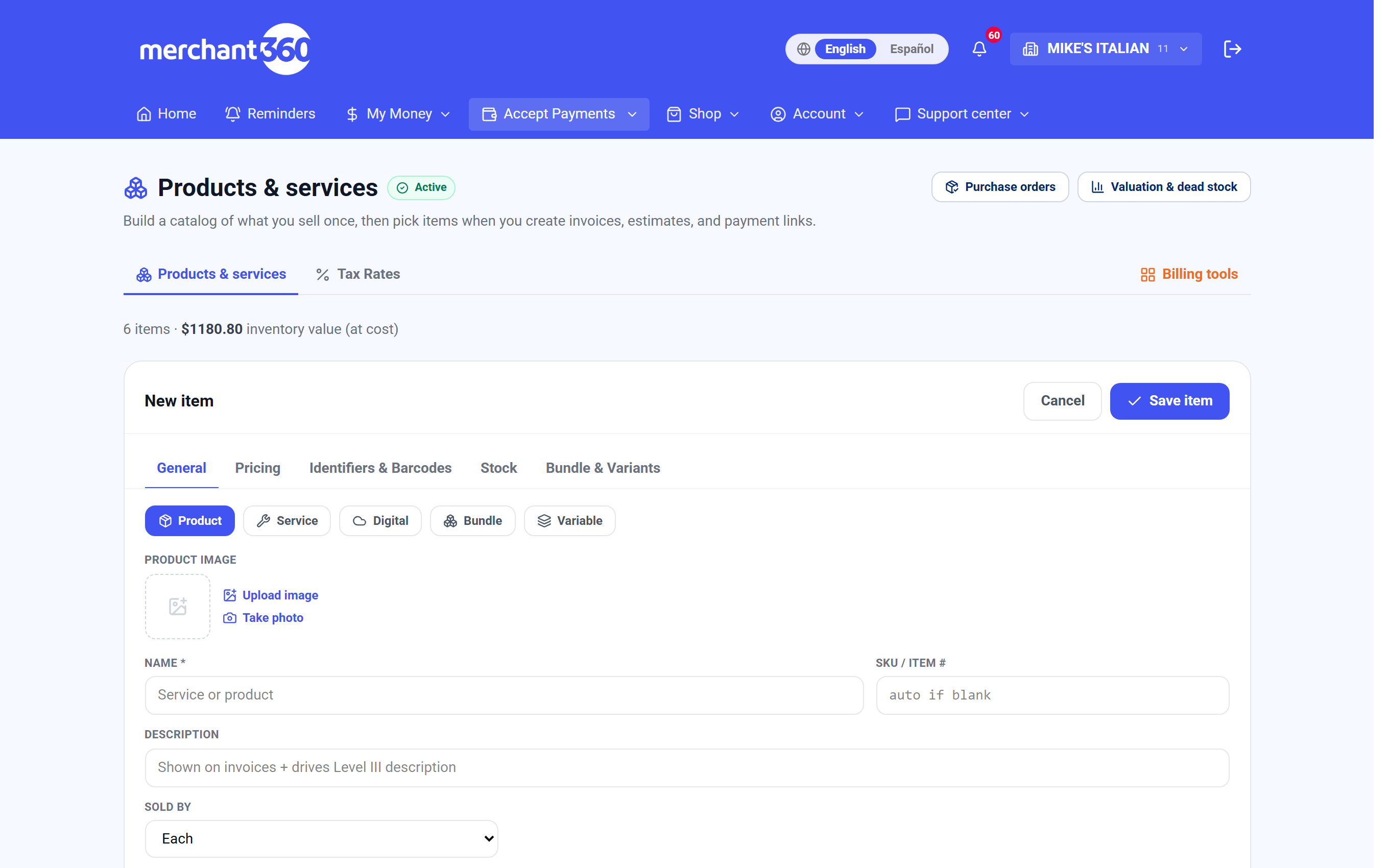Viewport: 1389px width, 868px height.
Task: Click the Shop bag icon
Action: click(674, 114)
